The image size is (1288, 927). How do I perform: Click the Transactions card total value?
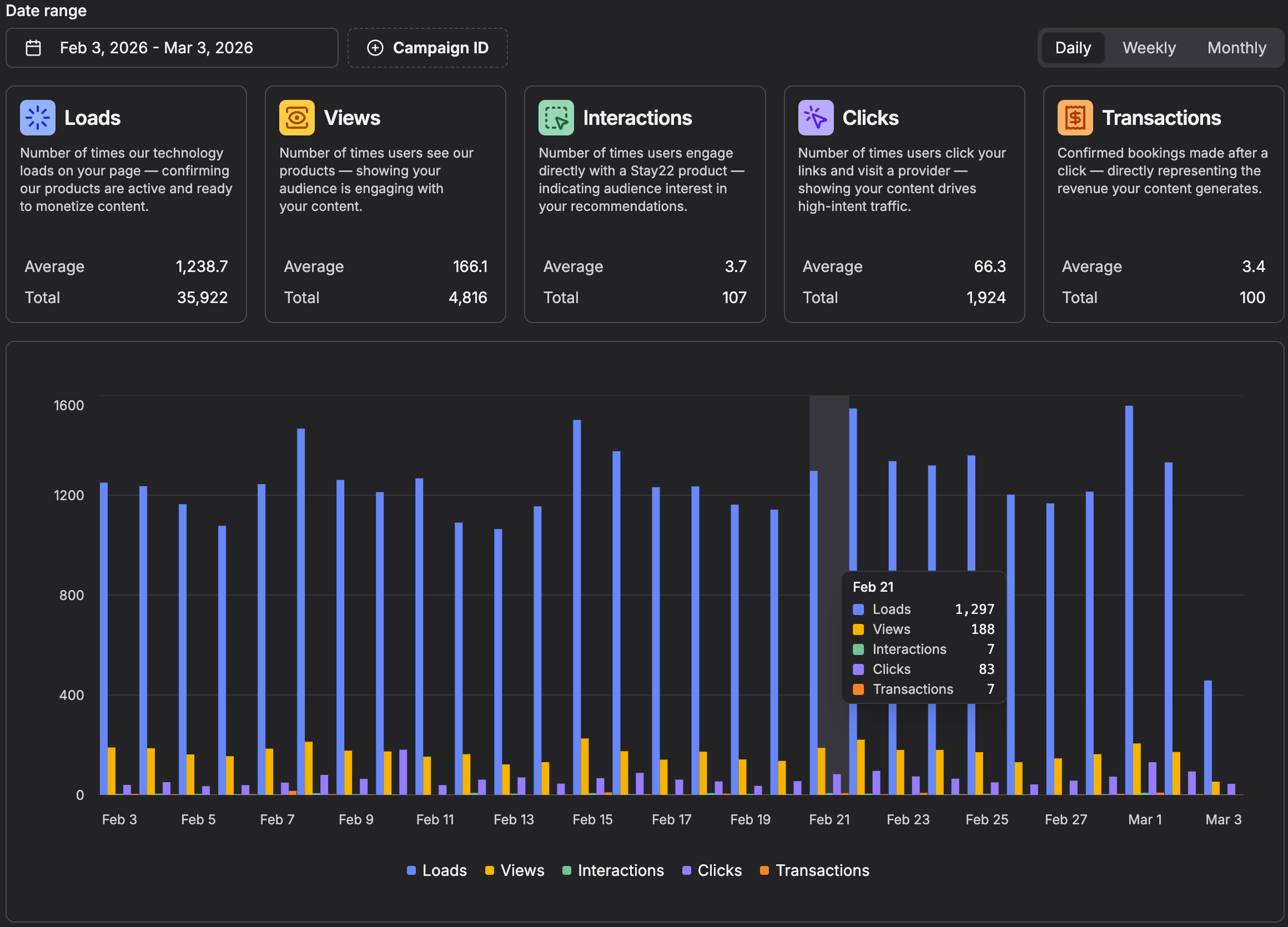pos(1252,298)
